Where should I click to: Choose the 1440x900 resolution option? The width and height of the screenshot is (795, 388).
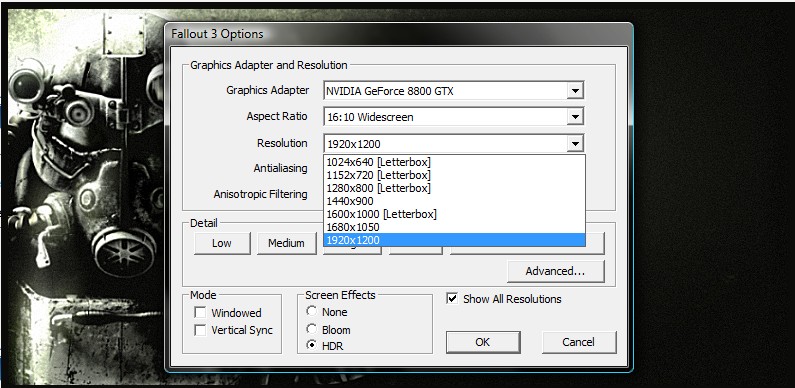tap(454, 201)
